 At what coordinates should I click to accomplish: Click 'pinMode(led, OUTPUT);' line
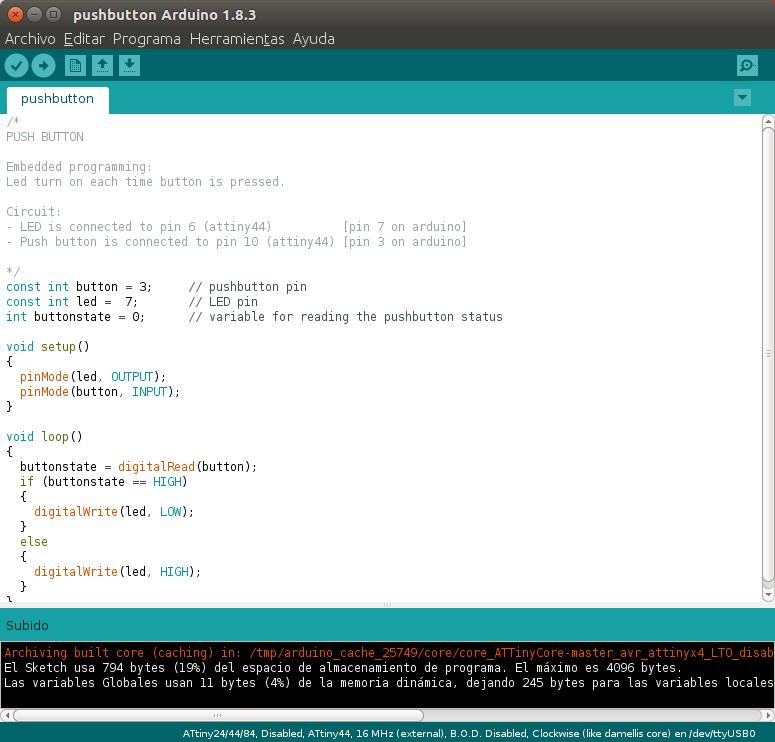93,377
